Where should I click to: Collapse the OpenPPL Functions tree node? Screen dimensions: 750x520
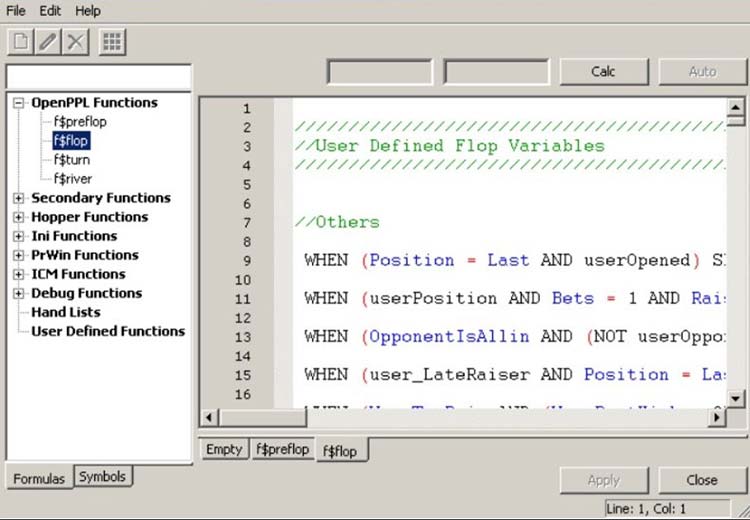pyautogui.click(x=18, y=103)
